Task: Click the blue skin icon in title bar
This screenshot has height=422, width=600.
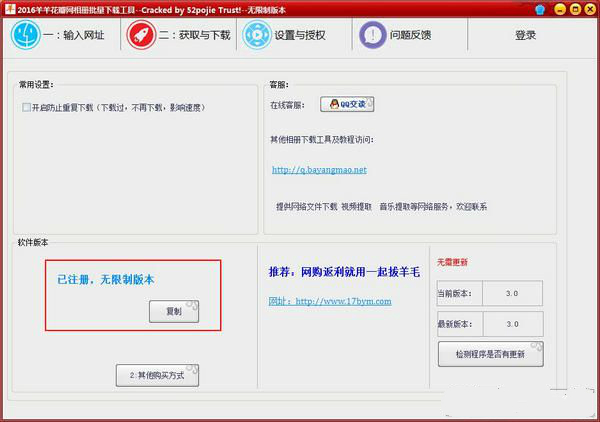Action: pyautogui.click(x=540, y=10)
